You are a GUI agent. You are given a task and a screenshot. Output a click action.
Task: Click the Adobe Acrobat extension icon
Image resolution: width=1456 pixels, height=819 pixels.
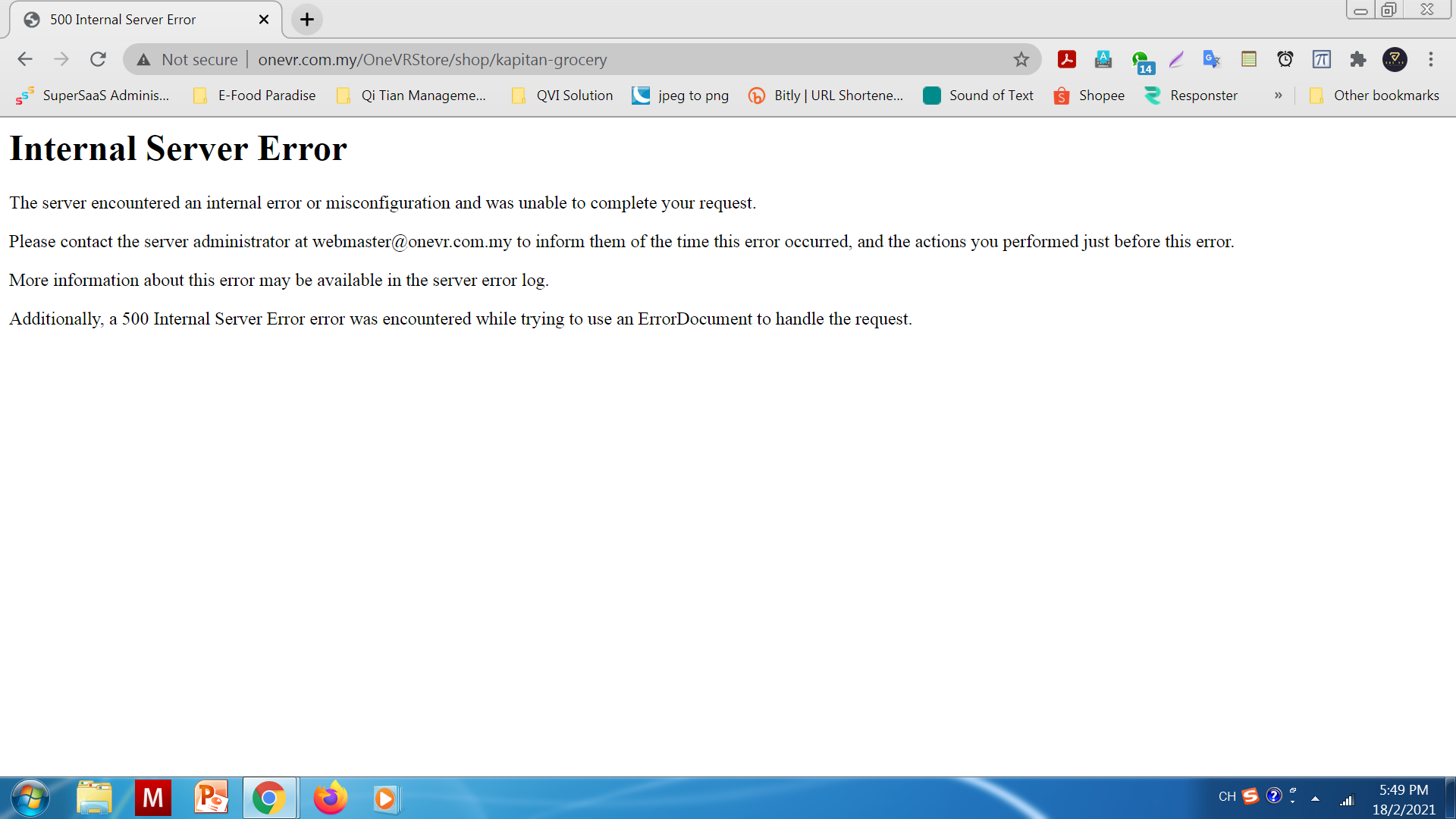[1066, 59]
